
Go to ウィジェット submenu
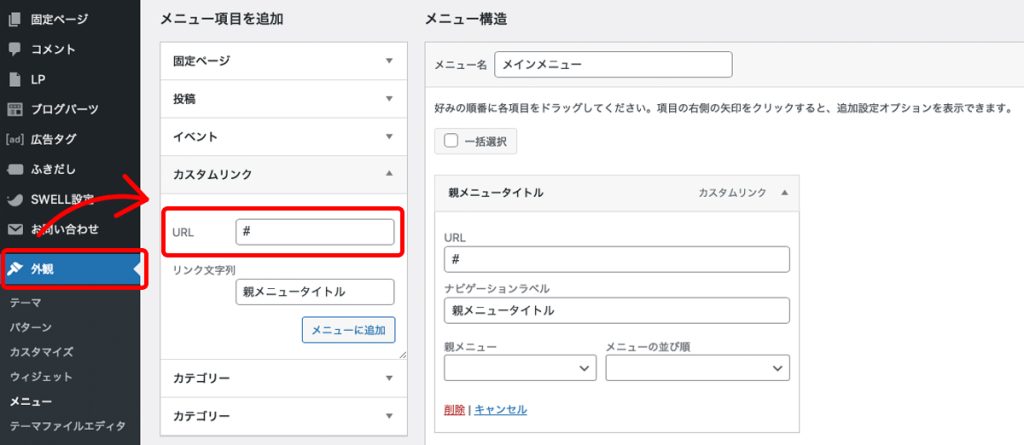pyautogui.click(x=41, y=377)
